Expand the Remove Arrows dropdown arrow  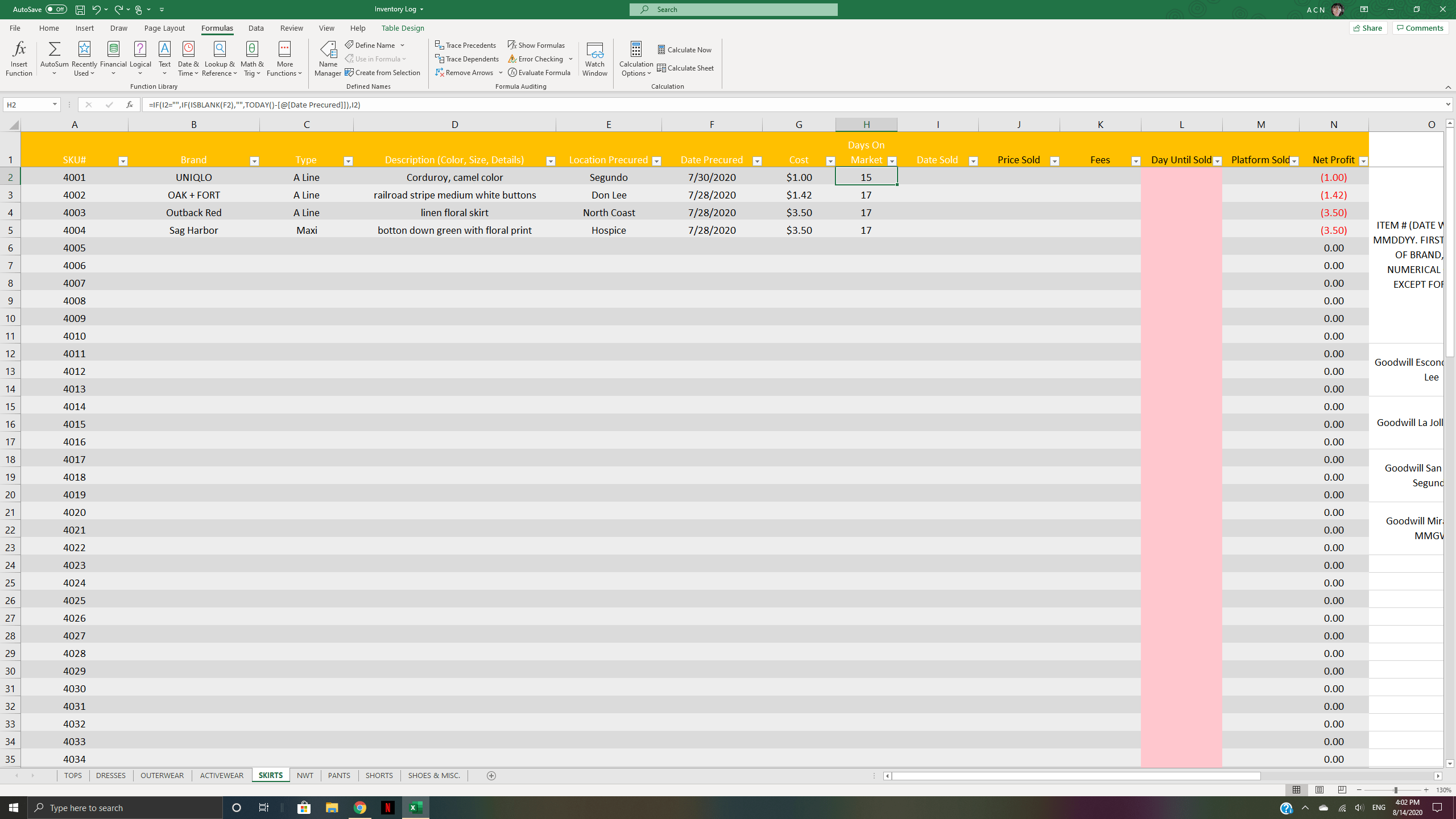coord(500,72)
